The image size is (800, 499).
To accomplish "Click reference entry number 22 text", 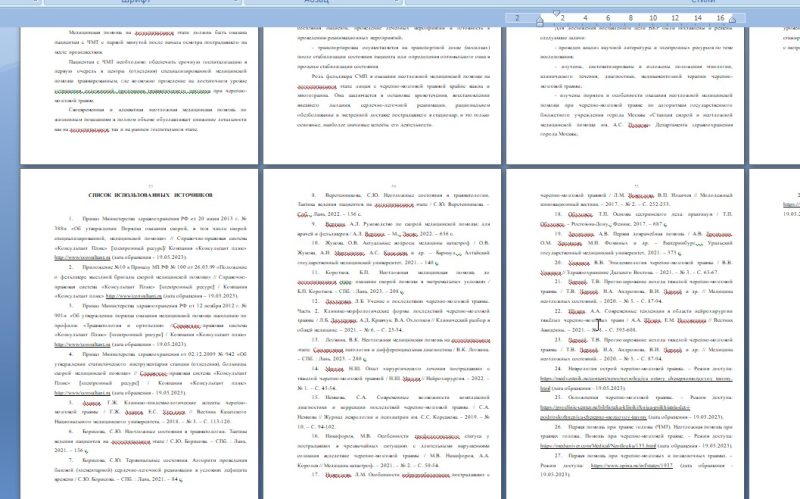I will coord(636,320).
